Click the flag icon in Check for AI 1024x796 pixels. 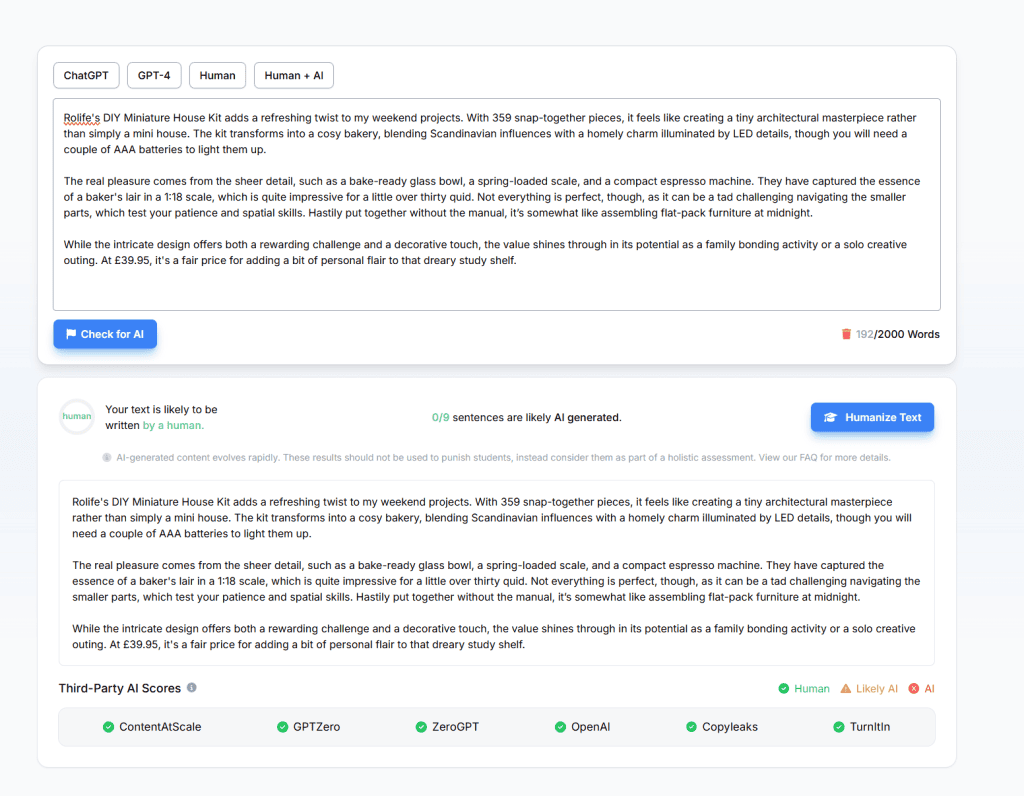(71, 334)
